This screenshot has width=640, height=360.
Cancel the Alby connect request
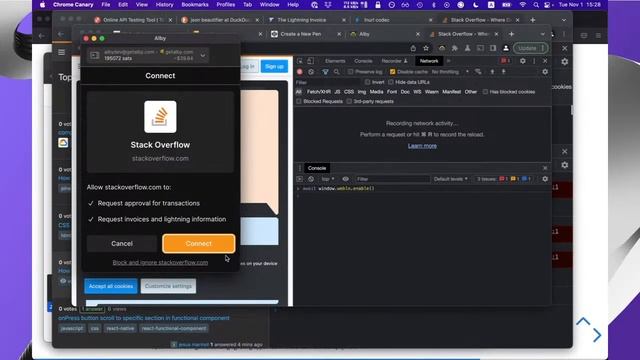(122, 243)
